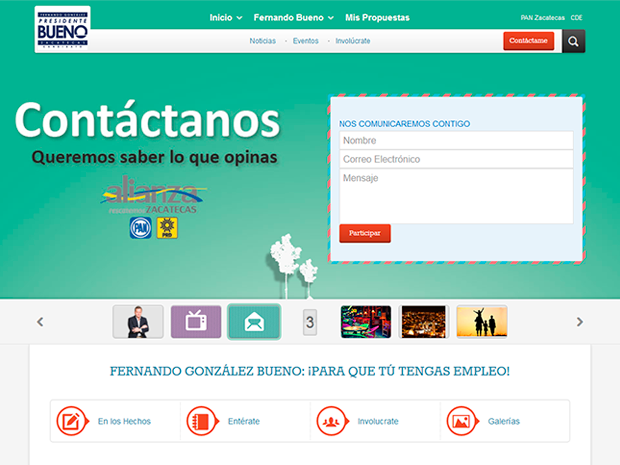620x465 pixels.
Task: Click the Alianza Rescatemos Zacatecas logo
Action: (153, 195)
